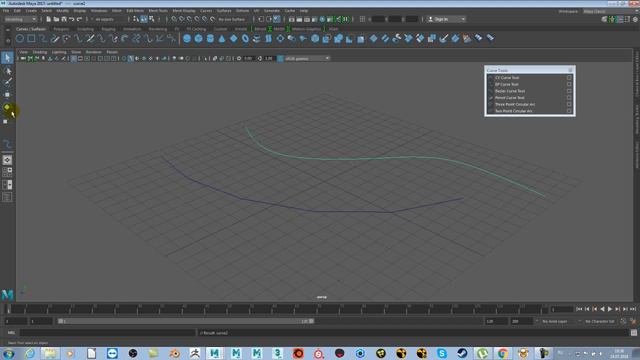This screenshot has width=640, height=360.
Task: Choose Bezier Curve Tool menu entry
Action: [510, 91]
